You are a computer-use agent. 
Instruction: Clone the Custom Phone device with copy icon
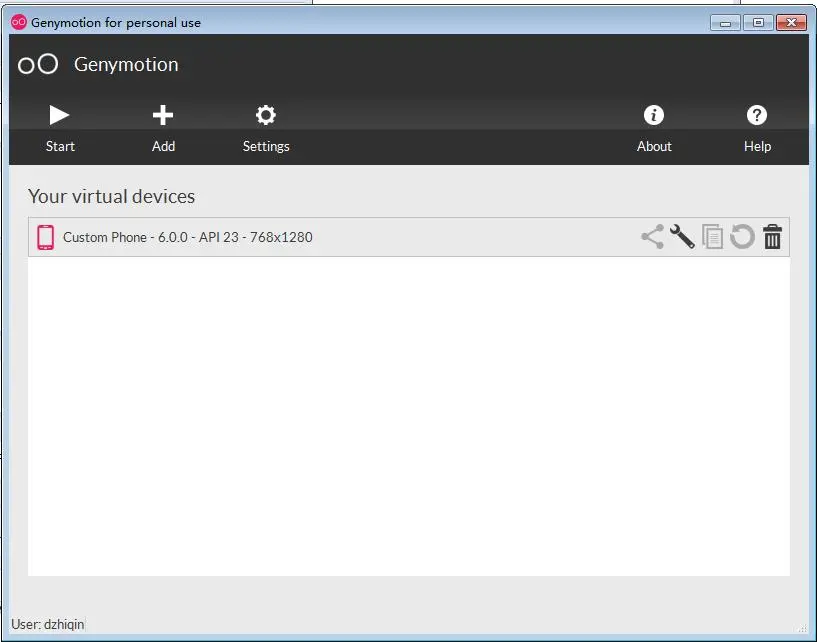point(712,237)
